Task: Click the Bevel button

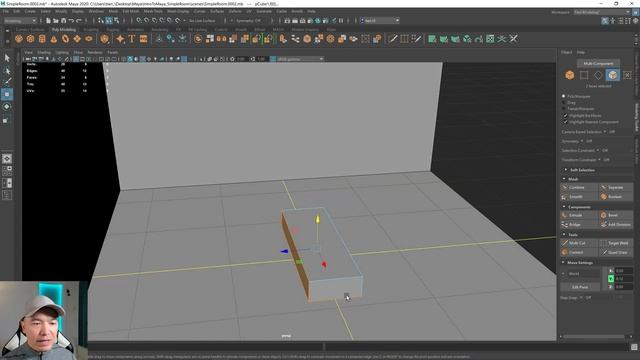Action: coord(616,215)
